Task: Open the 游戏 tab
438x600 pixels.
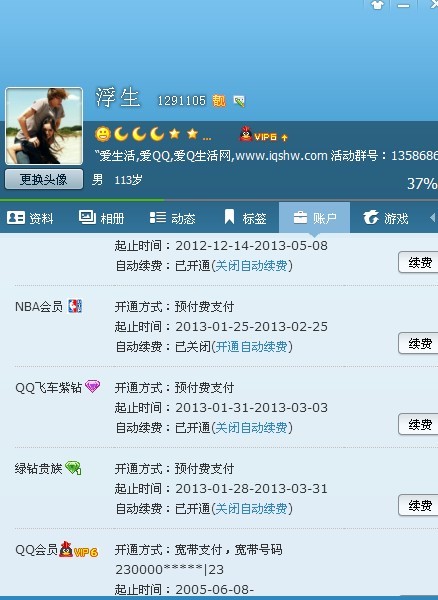Action: pos(385,218)
